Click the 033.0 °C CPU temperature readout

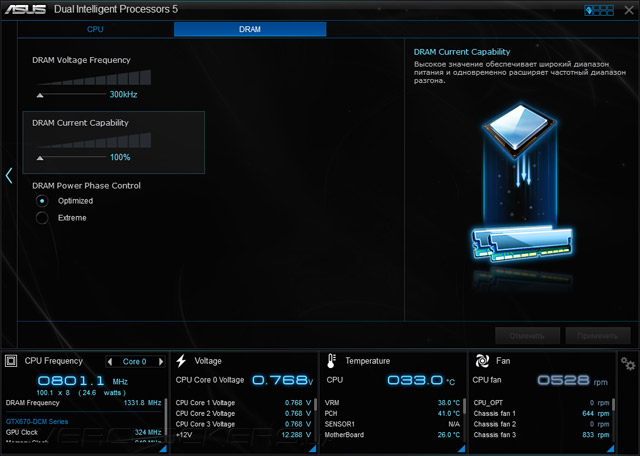pos(421,380)
